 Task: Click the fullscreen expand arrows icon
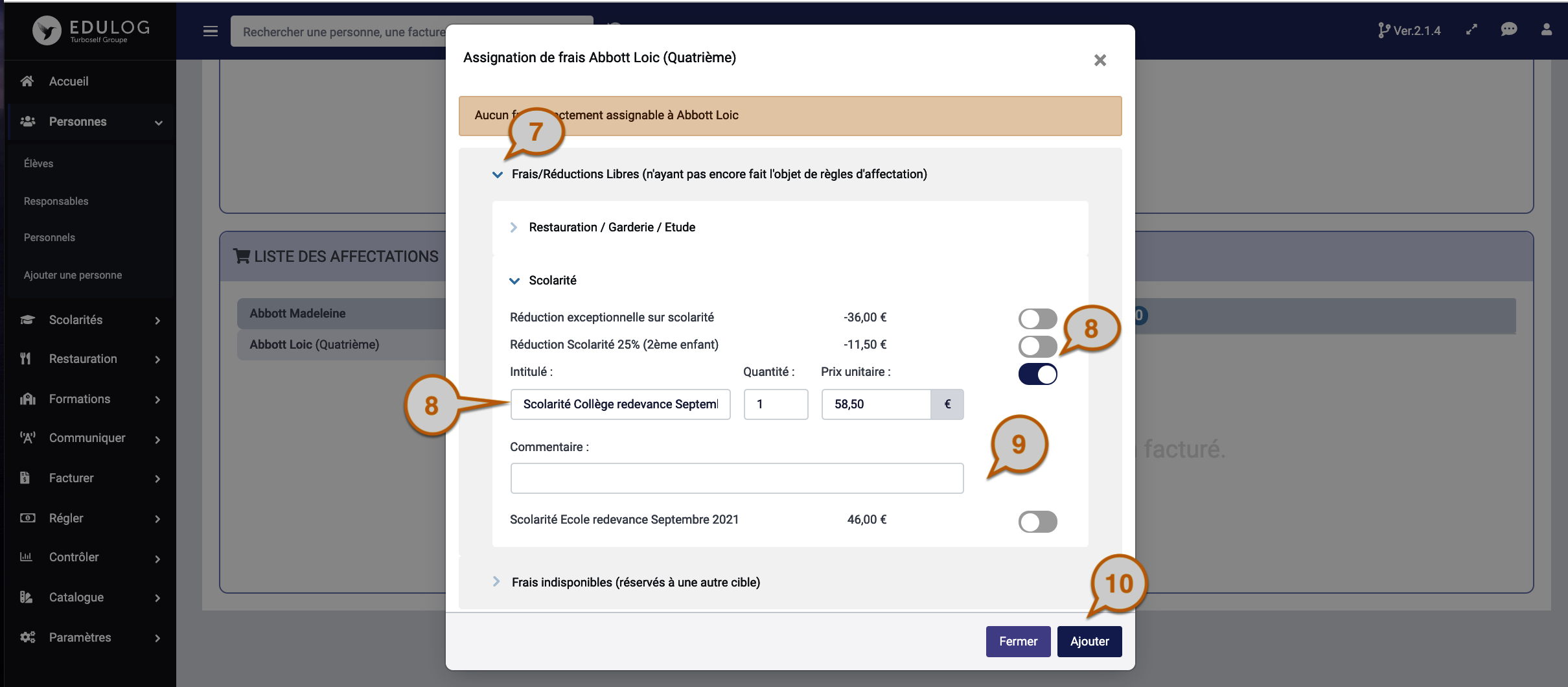coord(1471,30)
